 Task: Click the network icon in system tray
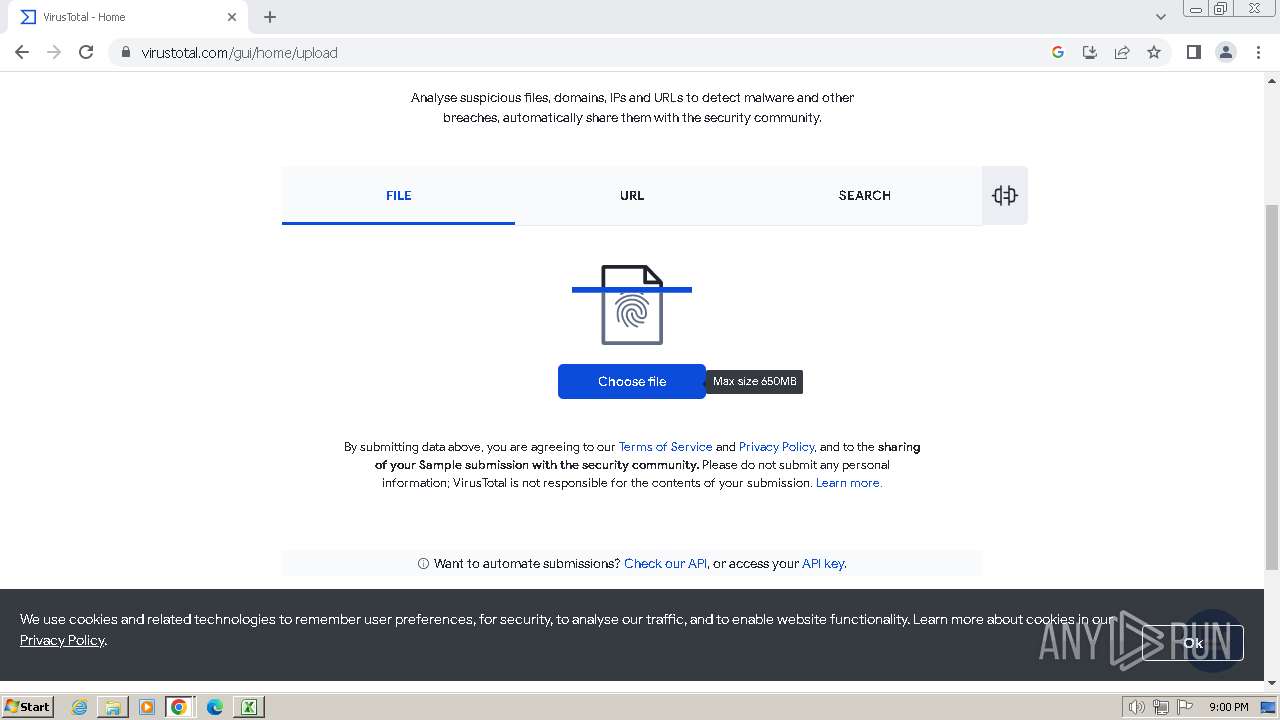pos(1161,707)
